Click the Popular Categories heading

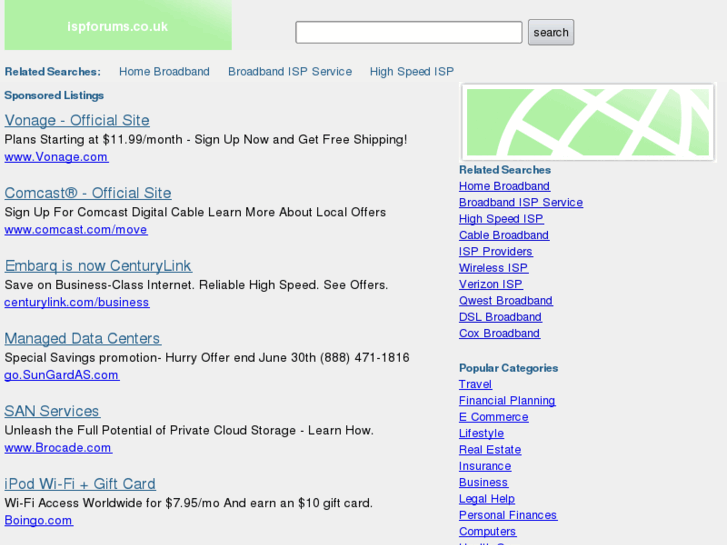tap(509, 368)
